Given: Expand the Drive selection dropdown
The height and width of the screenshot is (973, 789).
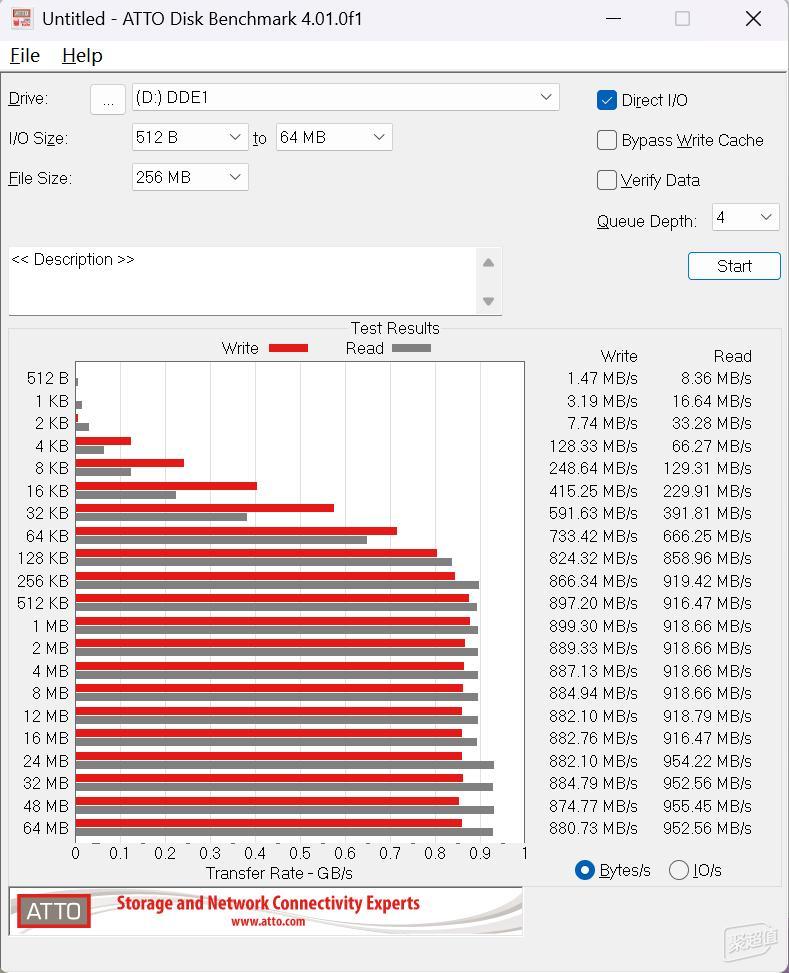Looking at the screenshot, I should click(x=346, y=97).
